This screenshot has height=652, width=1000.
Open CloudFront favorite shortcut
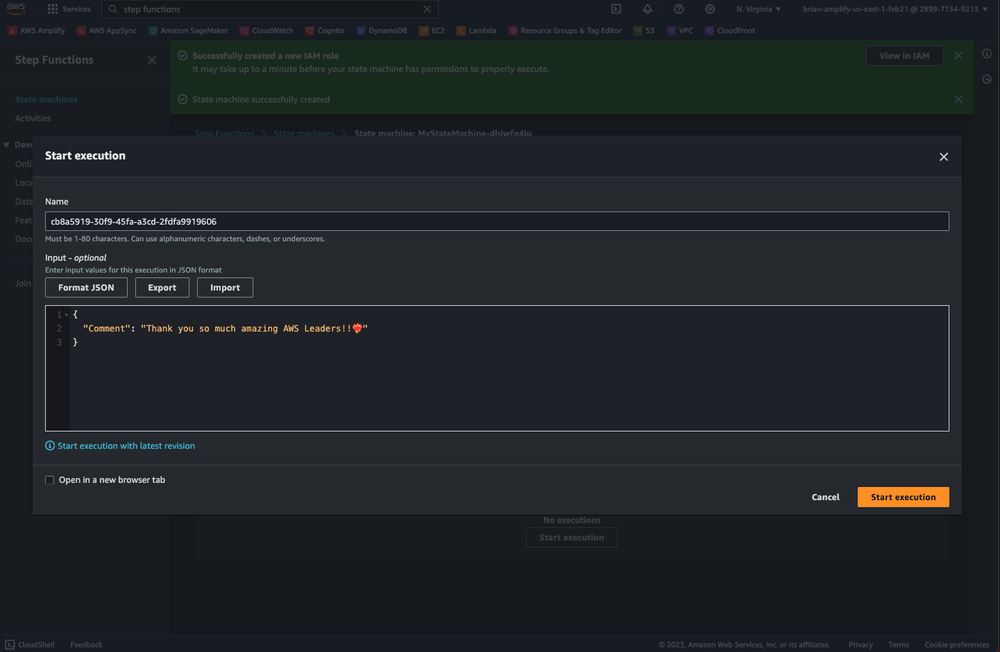730,31
